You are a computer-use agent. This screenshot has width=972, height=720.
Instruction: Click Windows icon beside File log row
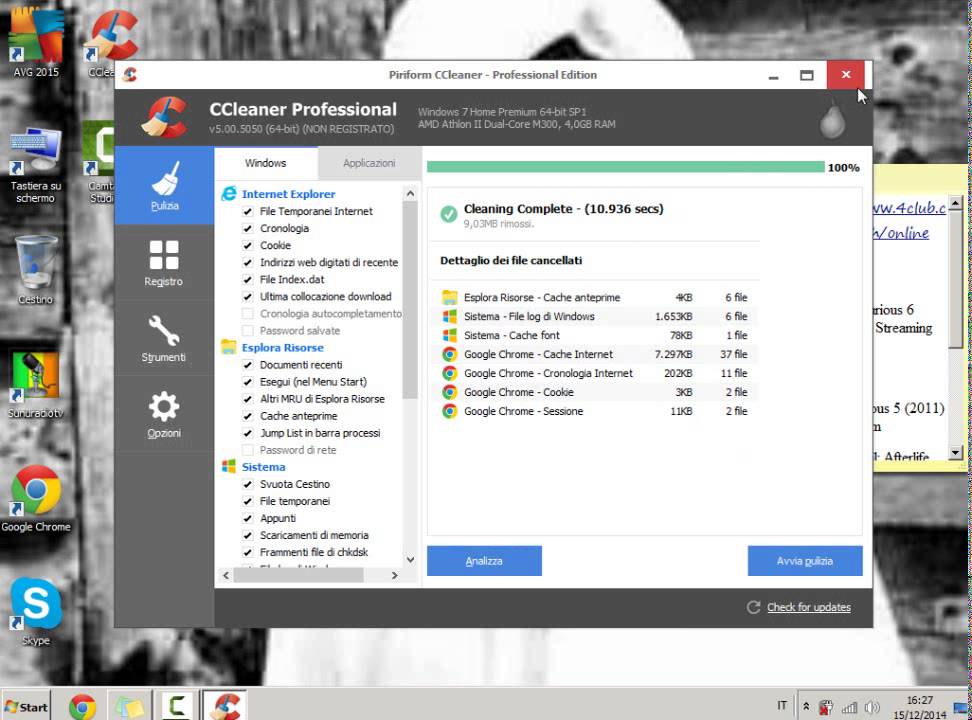pyautogui.click(x=449, y=316)
